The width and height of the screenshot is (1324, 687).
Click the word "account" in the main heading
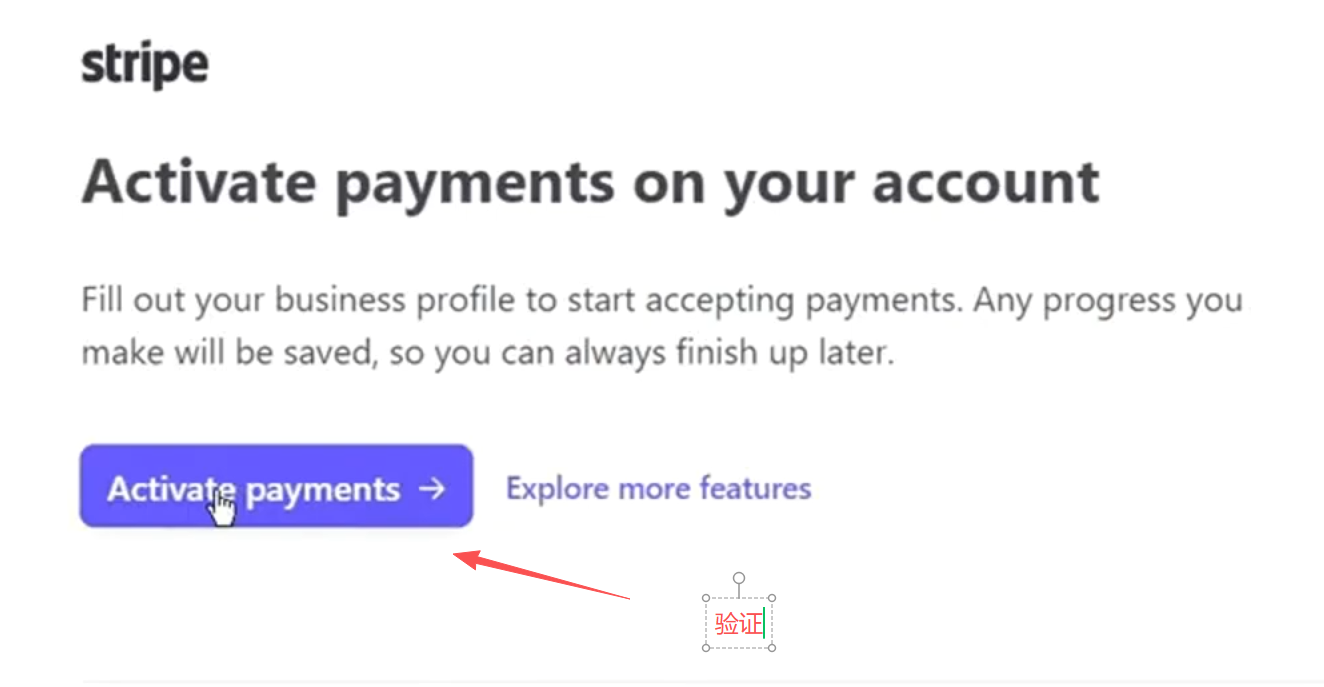click(985, 183)
